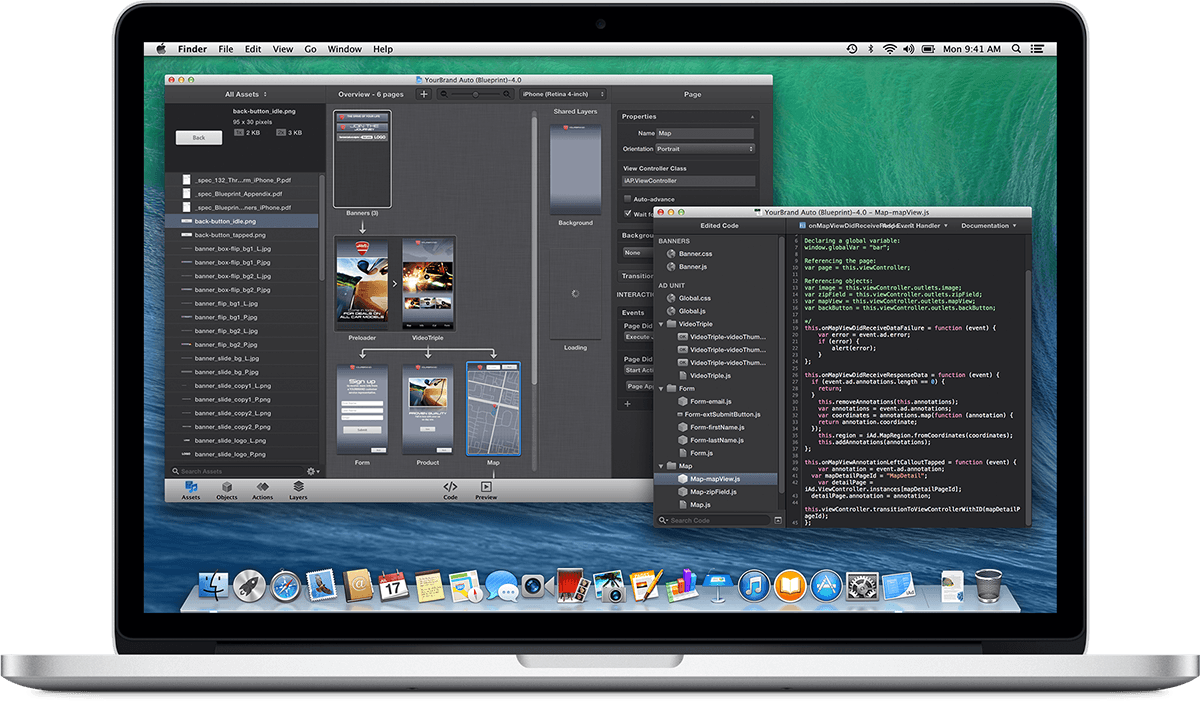Open the All Assets dropdown
The width and height of the screenshot is (1200, 702).
[x=246, y=94]
